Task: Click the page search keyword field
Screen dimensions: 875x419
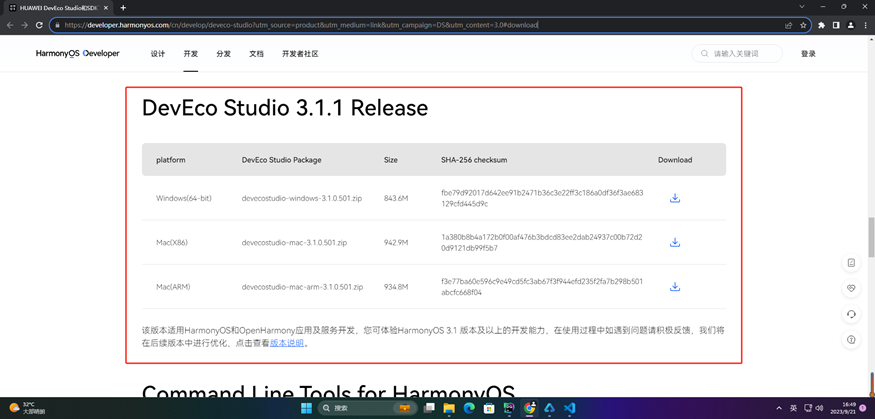Action: [x=737, y=54]
